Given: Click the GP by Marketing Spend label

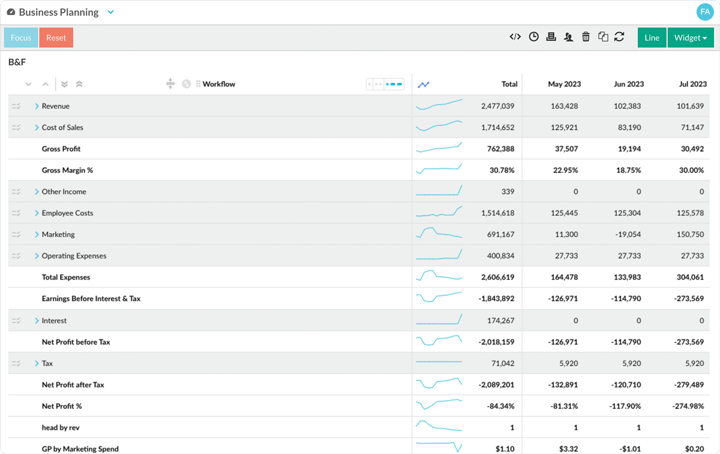Looking at the screenshot, I should (80, 449).
